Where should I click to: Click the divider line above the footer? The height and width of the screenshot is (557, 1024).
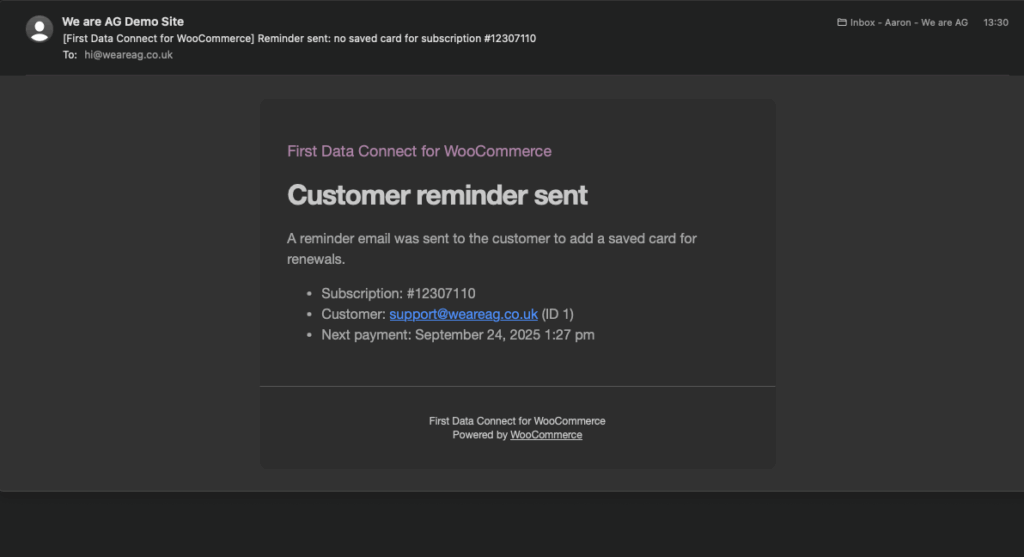(x=517, y=386)
